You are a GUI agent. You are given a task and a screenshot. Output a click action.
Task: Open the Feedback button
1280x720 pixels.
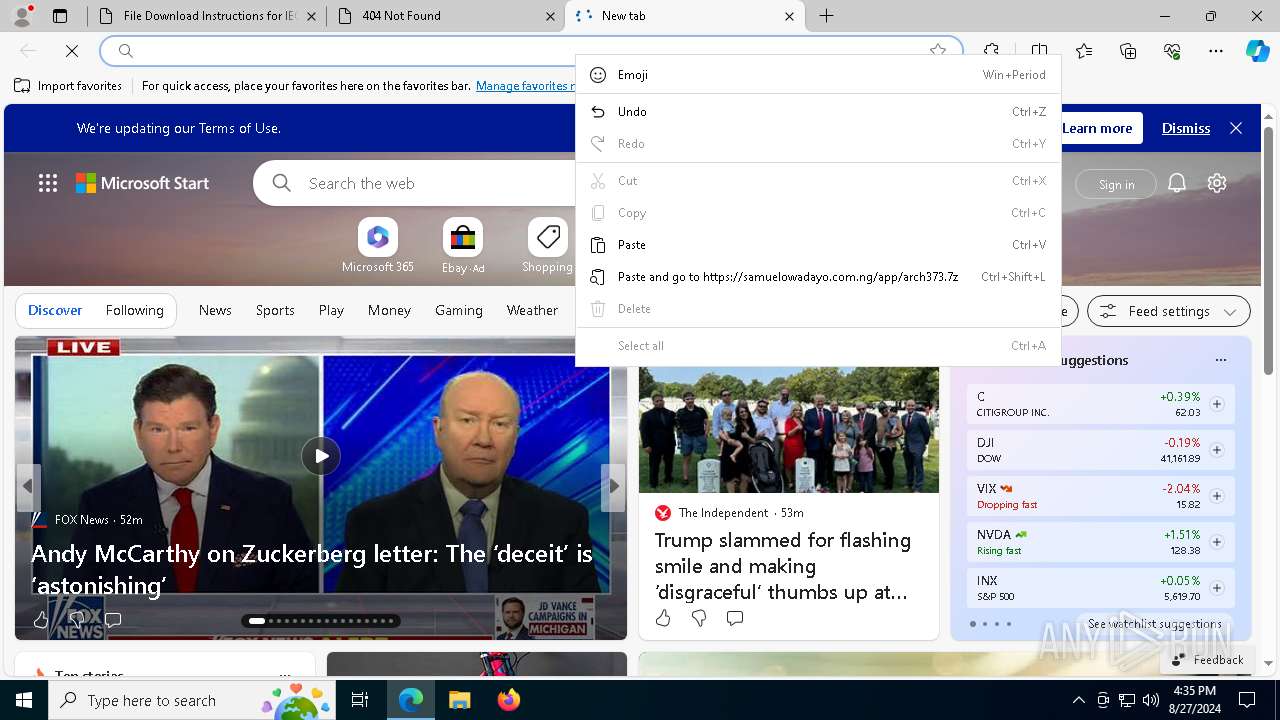(1207, 659)
